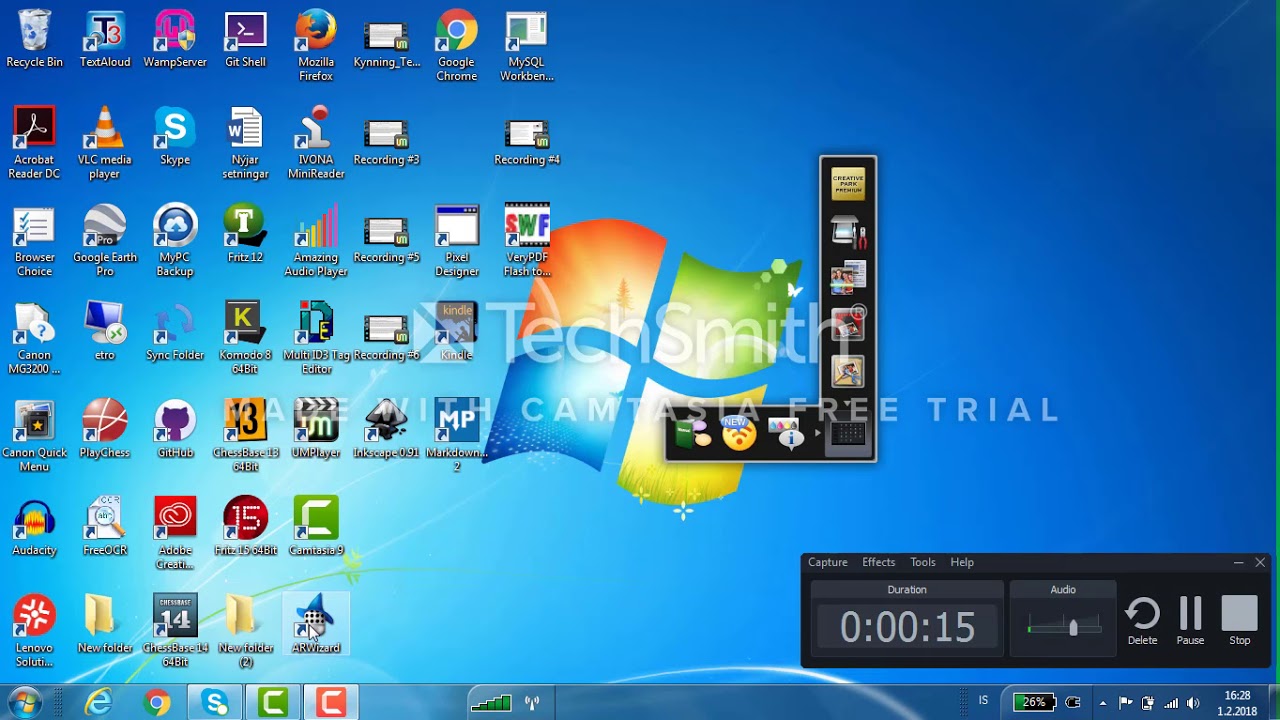
Task: Open the scanner utility icon in Canon menu
Action: click(848, 232)
